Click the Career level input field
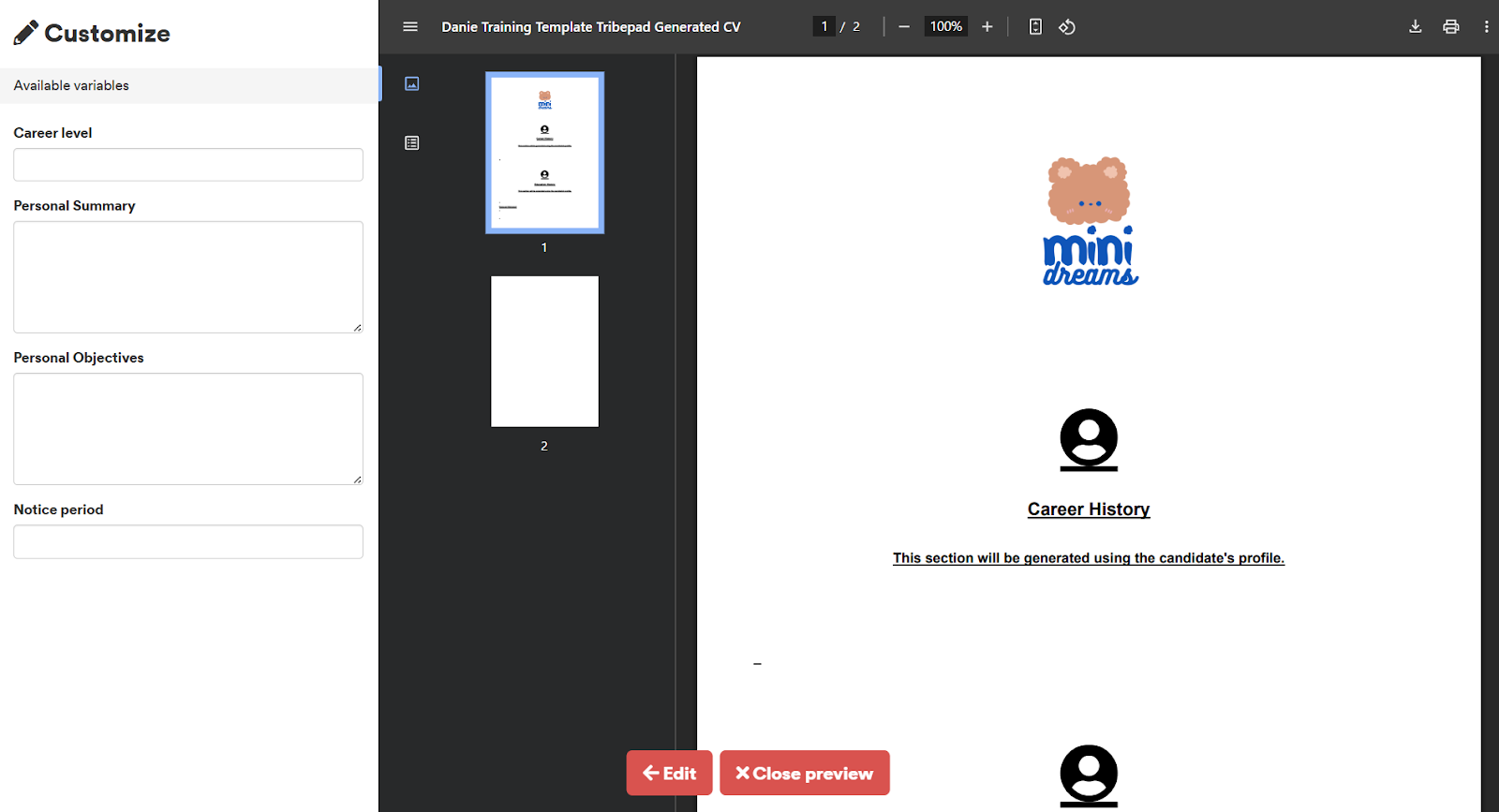This screenshot has width=1499, height=812. 188,165
